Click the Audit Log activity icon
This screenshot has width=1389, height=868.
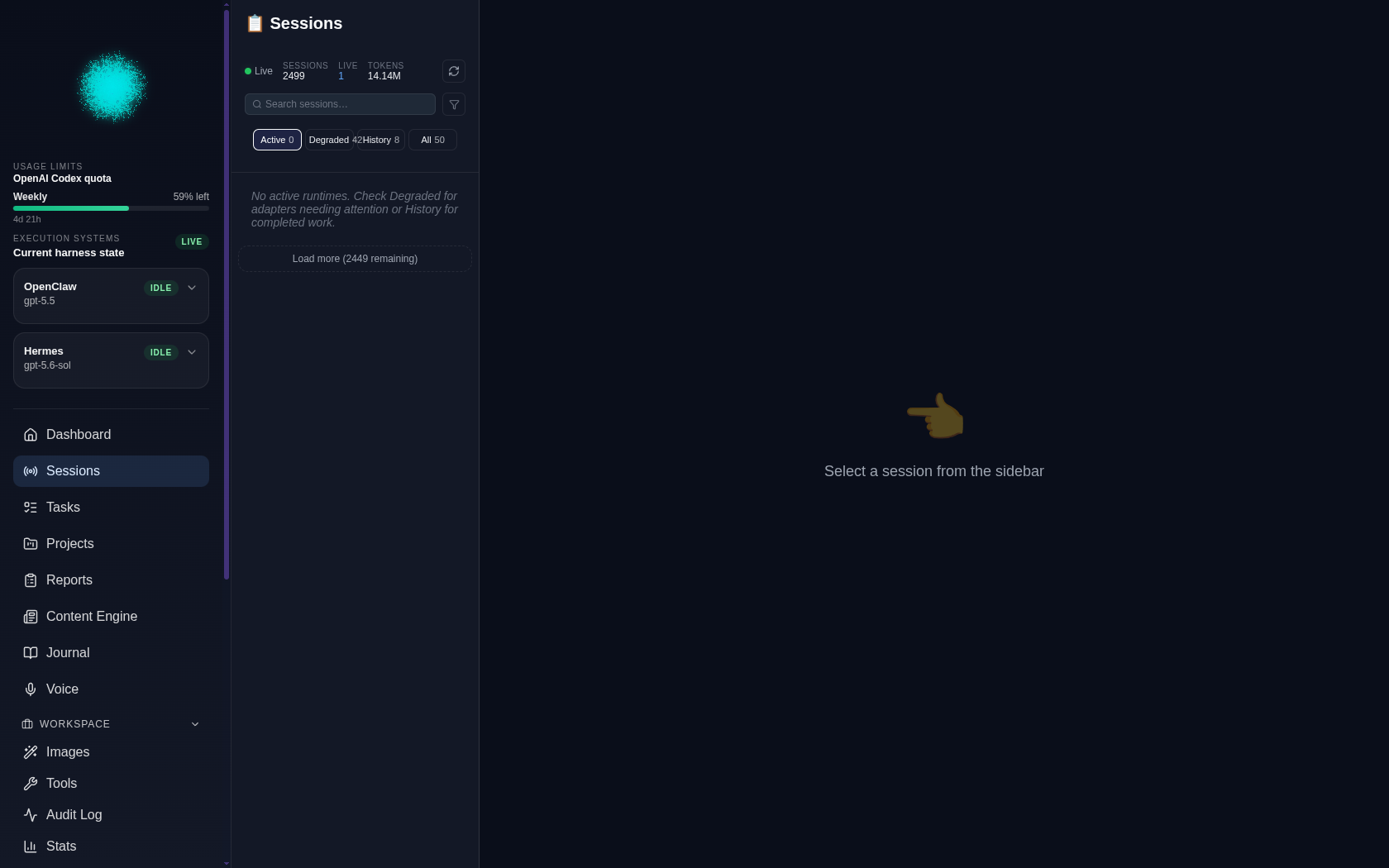click(x=31, y=815)
